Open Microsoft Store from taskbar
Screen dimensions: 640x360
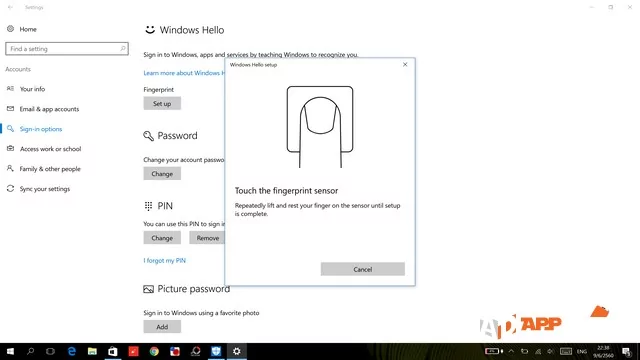tap(113, 351)
